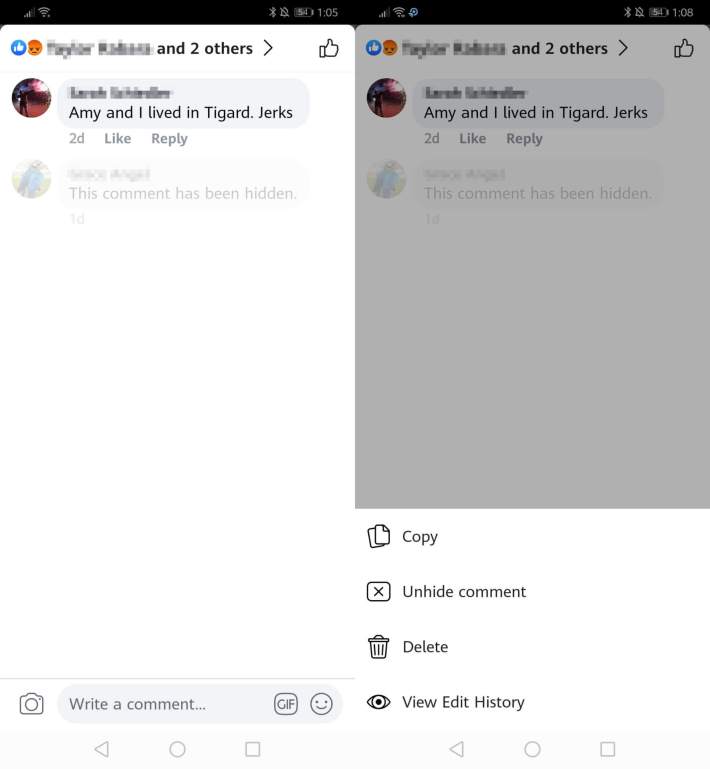Tap thumbs-up like icon in left screen header
This screenshot has width=710, height=769.
(x=329, y=48)
